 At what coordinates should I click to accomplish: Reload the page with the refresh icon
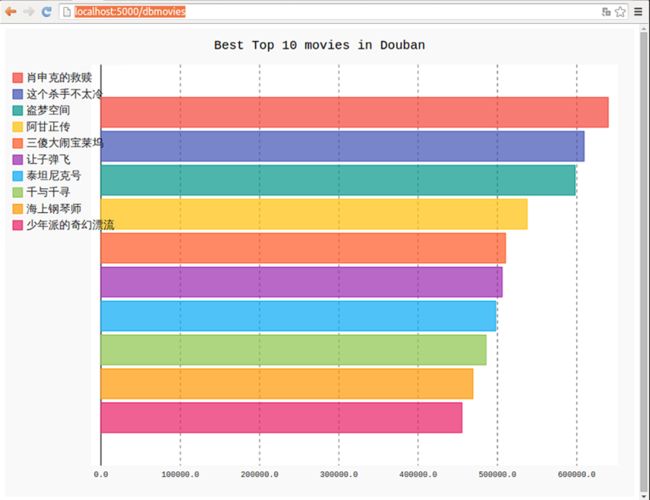[46, 12]
